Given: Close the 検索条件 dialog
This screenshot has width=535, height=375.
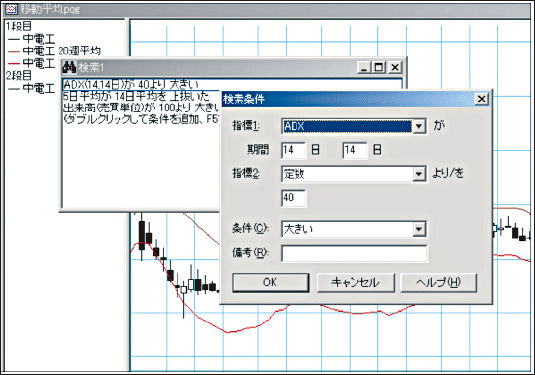Looking at the screenshot, I should pyautogui.click(x=481, y=99).
